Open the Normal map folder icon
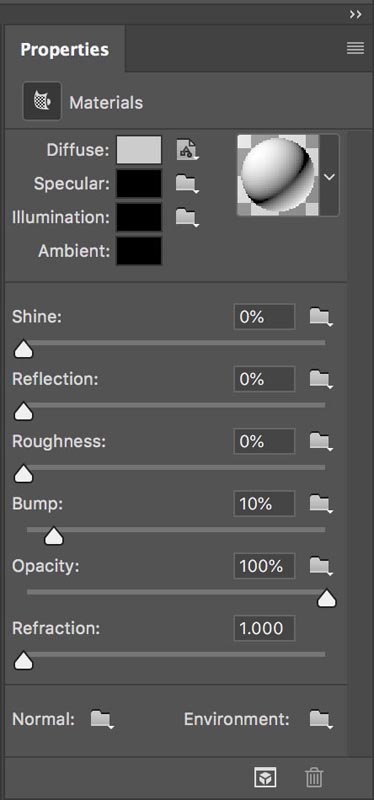374x800 pixels. click(102, 719)
